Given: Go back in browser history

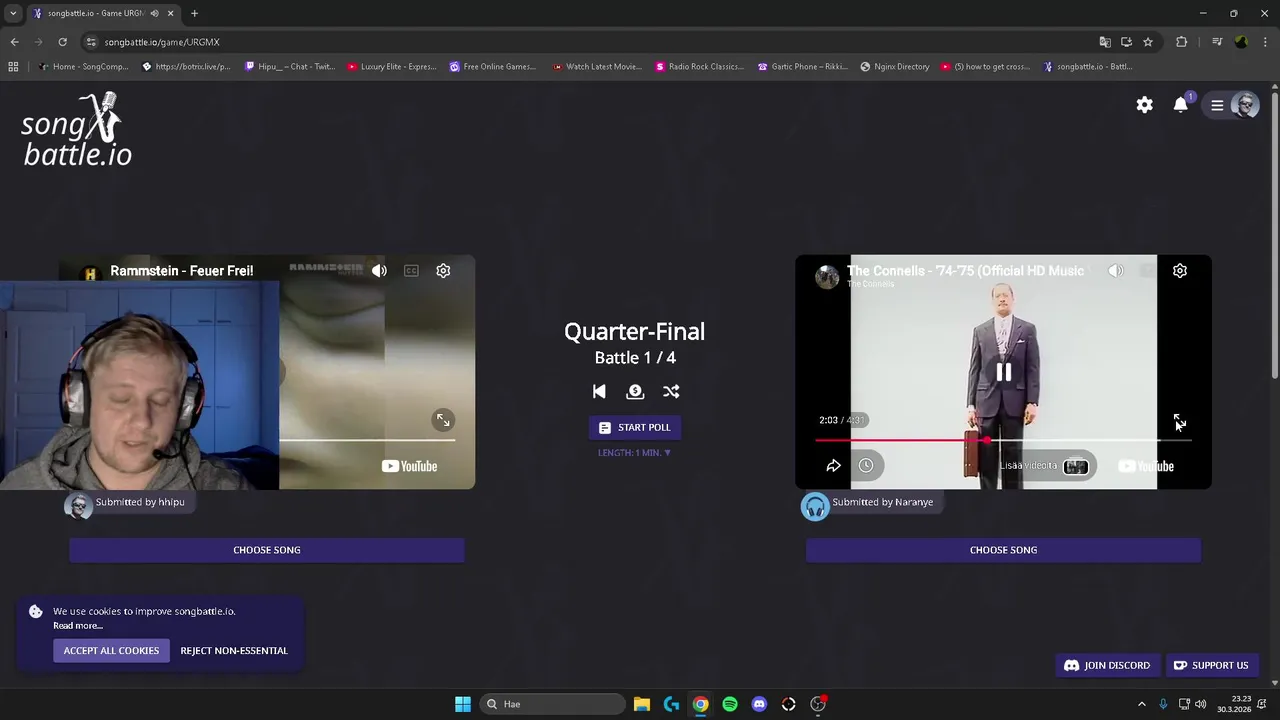Looking at the screenshot, I should coord(14,42).
